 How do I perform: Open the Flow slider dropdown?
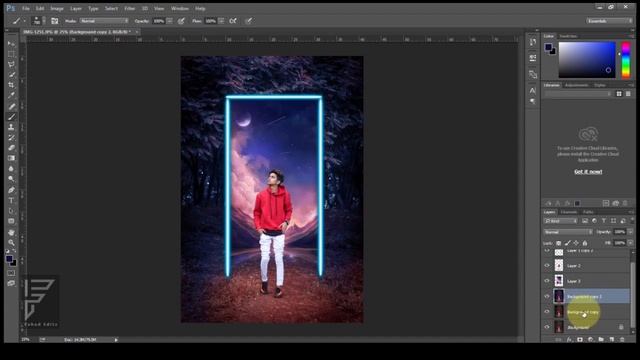(221, 21)
